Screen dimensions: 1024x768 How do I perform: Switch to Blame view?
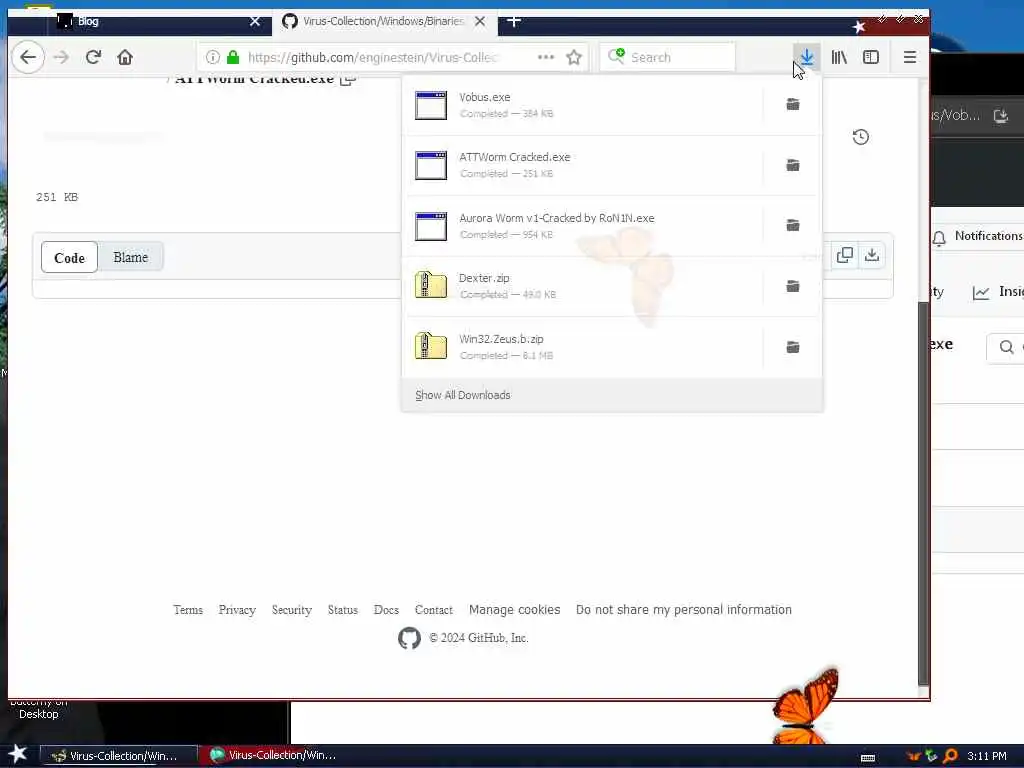[131, 257]
